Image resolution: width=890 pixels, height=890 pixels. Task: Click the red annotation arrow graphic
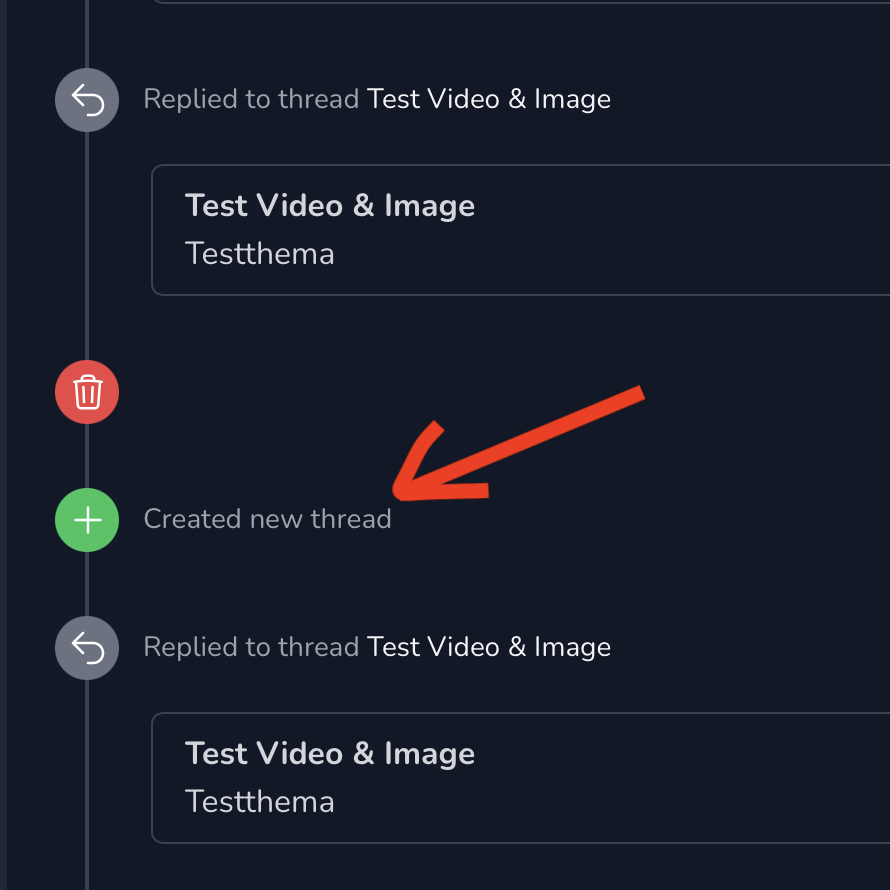pyautogui.click(x=518, y=444)
